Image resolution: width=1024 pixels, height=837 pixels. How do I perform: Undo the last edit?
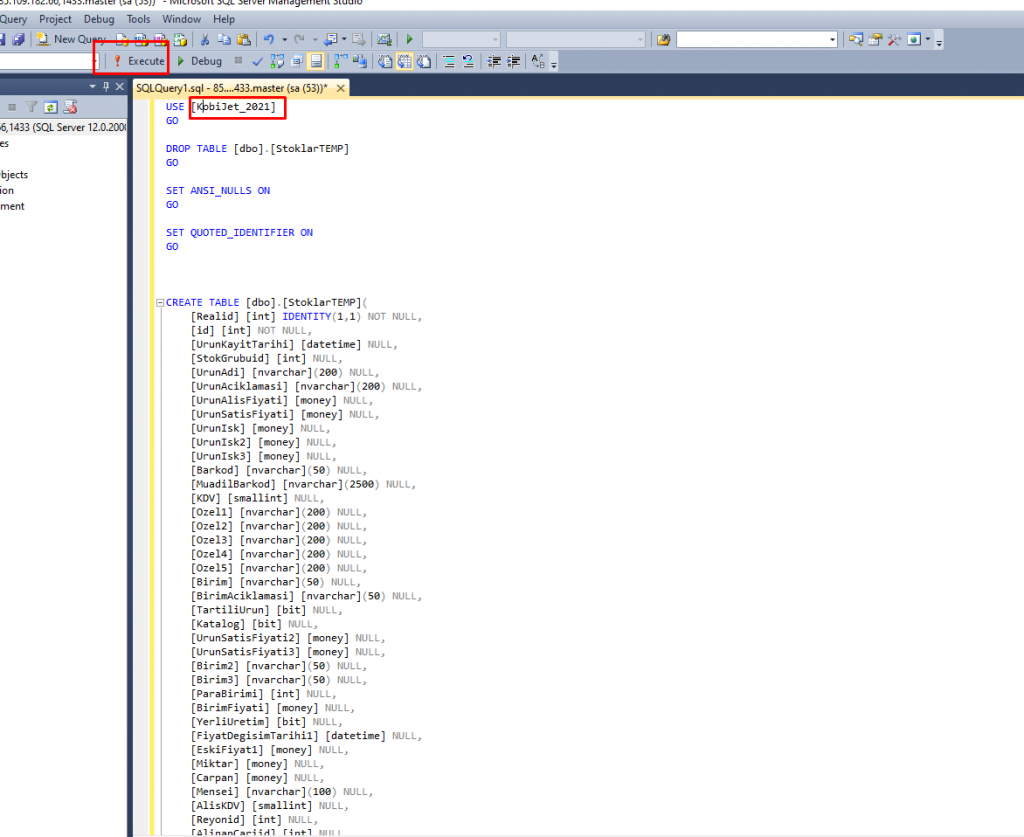pos(268,39)
